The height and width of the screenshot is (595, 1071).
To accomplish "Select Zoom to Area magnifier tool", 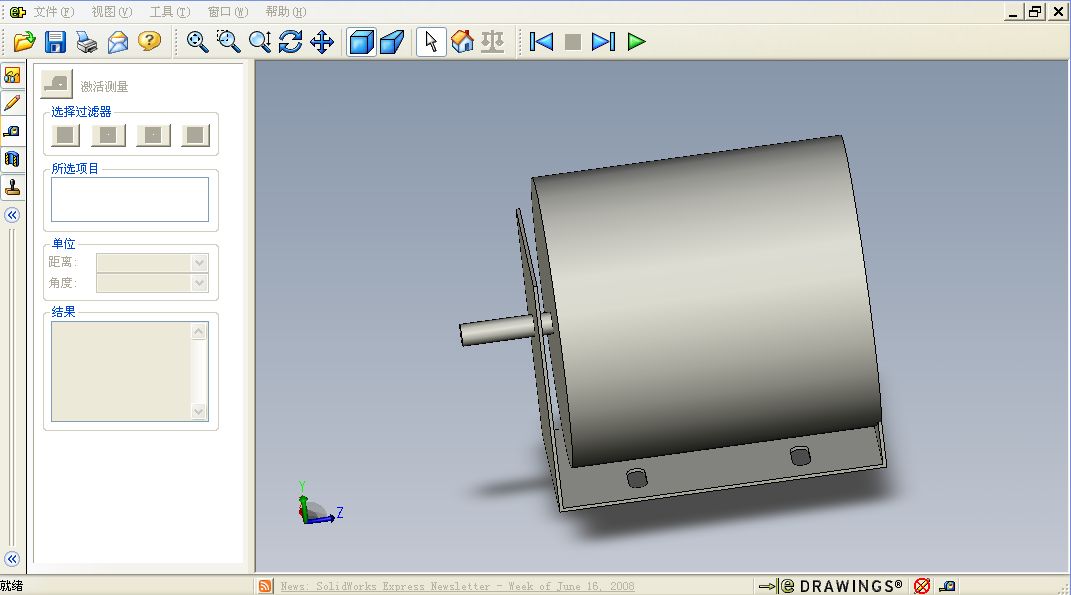I will pos(228,42).
